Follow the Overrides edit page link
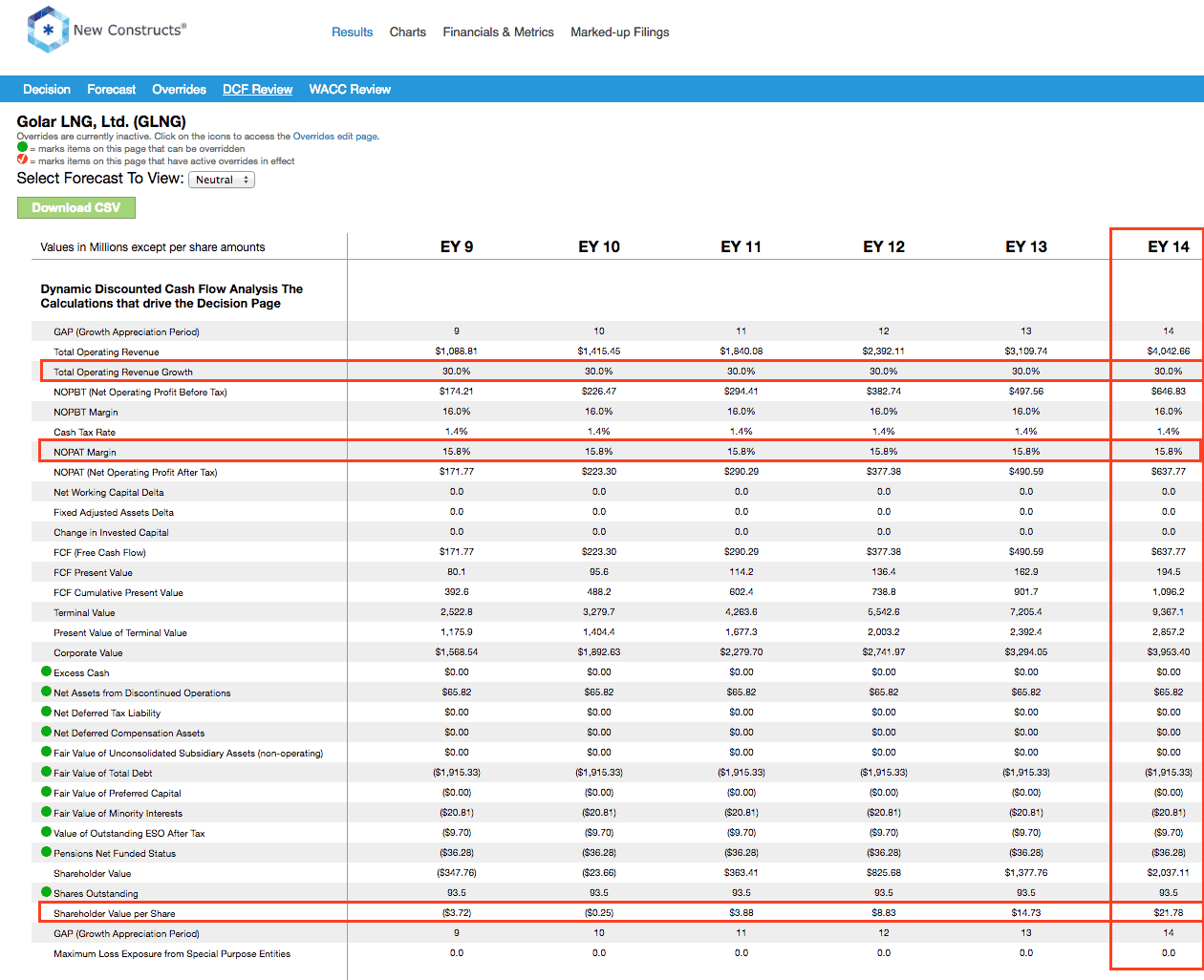Viewport: 1204px width, 980px height. [335, 137]
